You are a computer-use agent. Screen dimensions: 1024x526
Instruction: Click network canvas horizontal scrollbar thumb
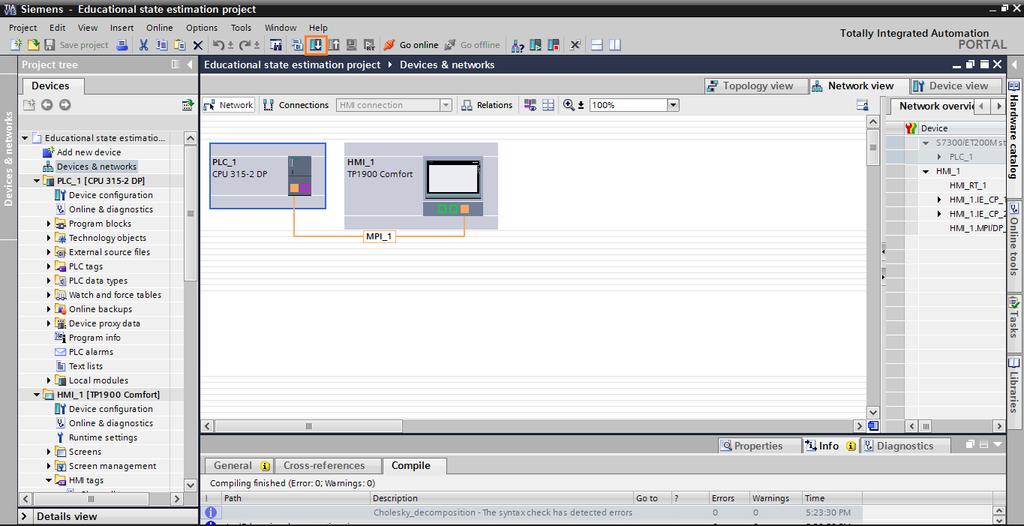tap(308, 426)
